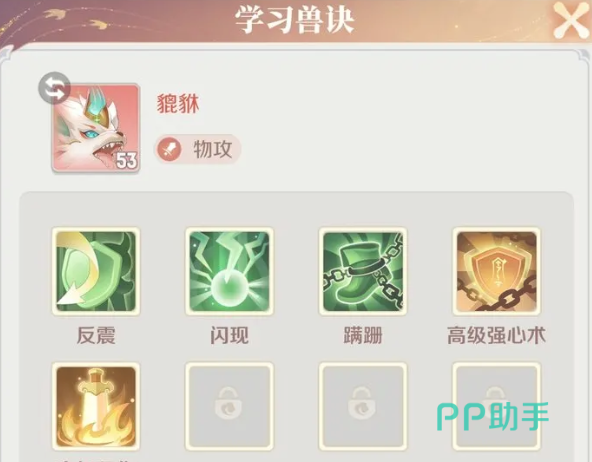The height and width of the screenshot is (462, 592).
Task: Close the 学习兽诀 window
Action: pos(571,21)
